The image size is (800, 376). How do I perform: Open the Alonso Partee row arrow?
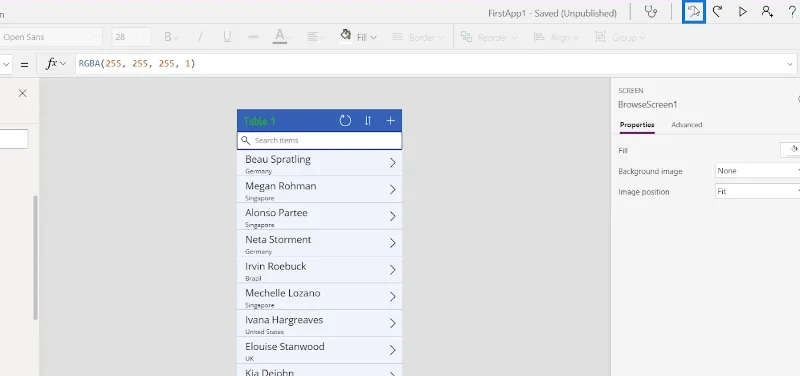(x=392, y=216)
